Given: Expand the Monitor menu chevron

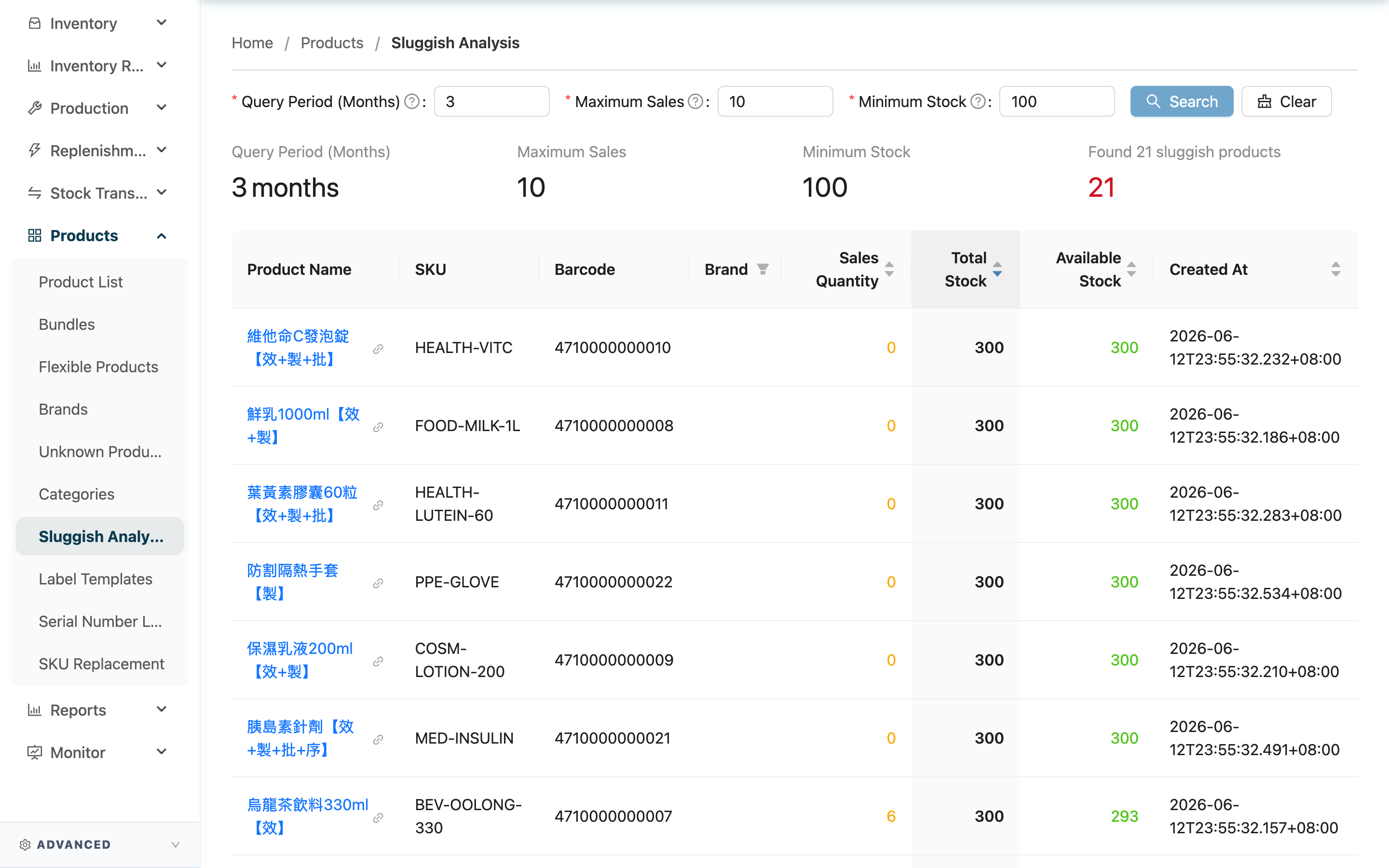Looking at the screenshot, I should click(x=162, y=752).
